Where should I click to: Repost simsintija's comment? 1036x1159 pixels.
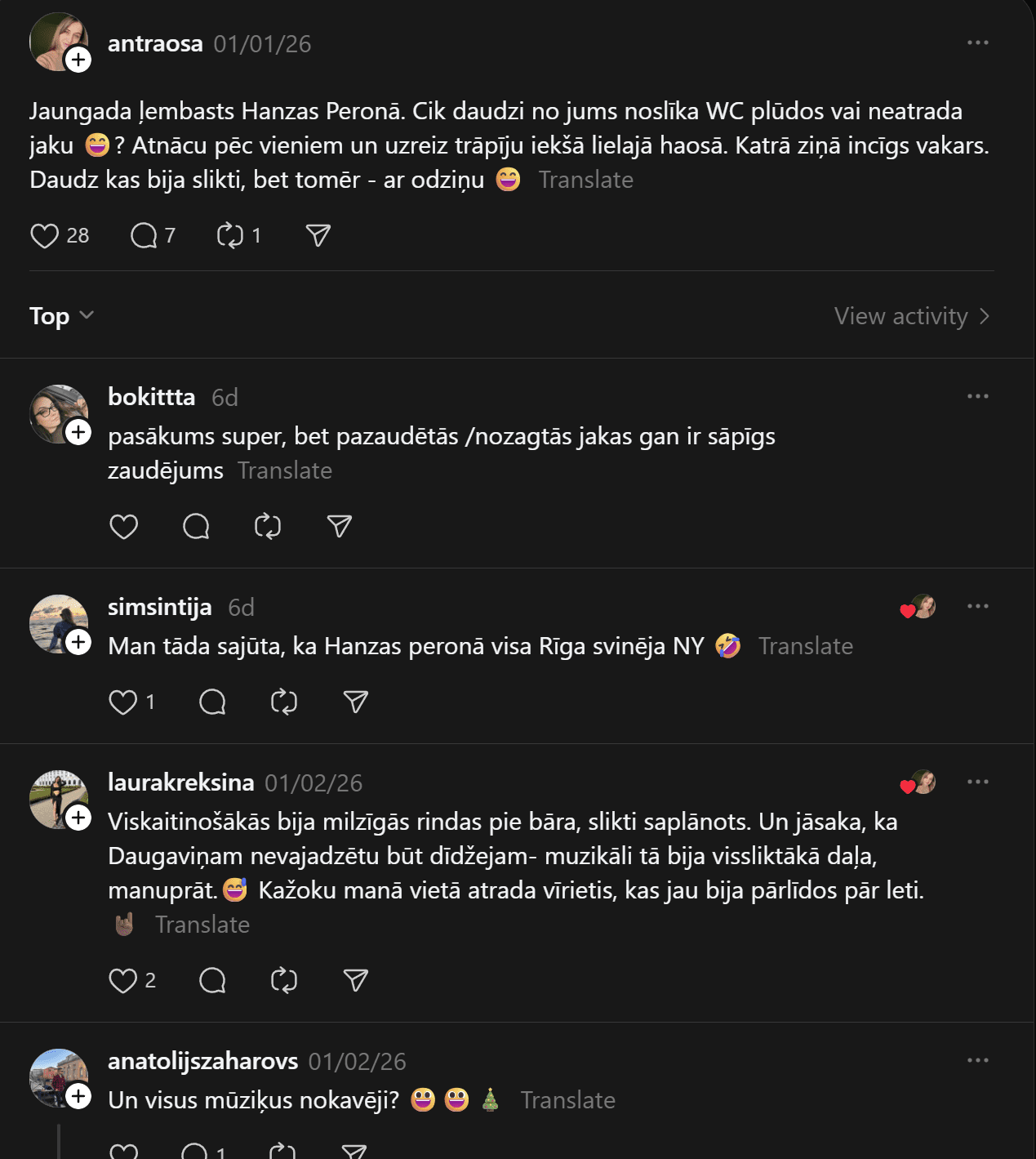[x=284, y=702]
